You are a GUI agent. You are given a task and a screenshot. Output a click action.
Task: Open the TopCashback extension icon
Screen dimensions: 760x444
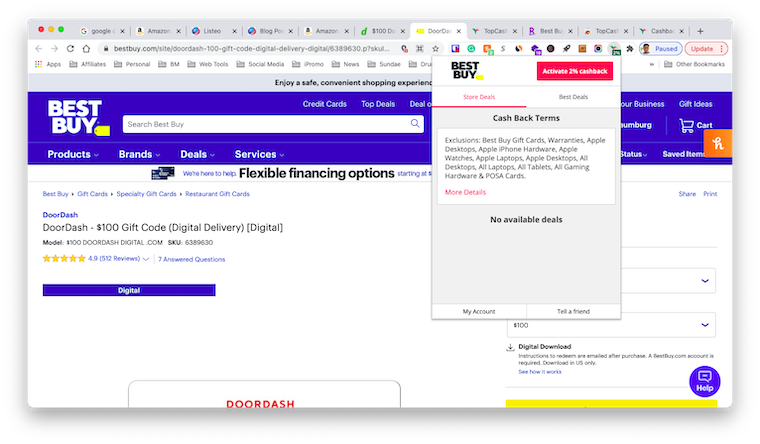[x=615, y=49]
